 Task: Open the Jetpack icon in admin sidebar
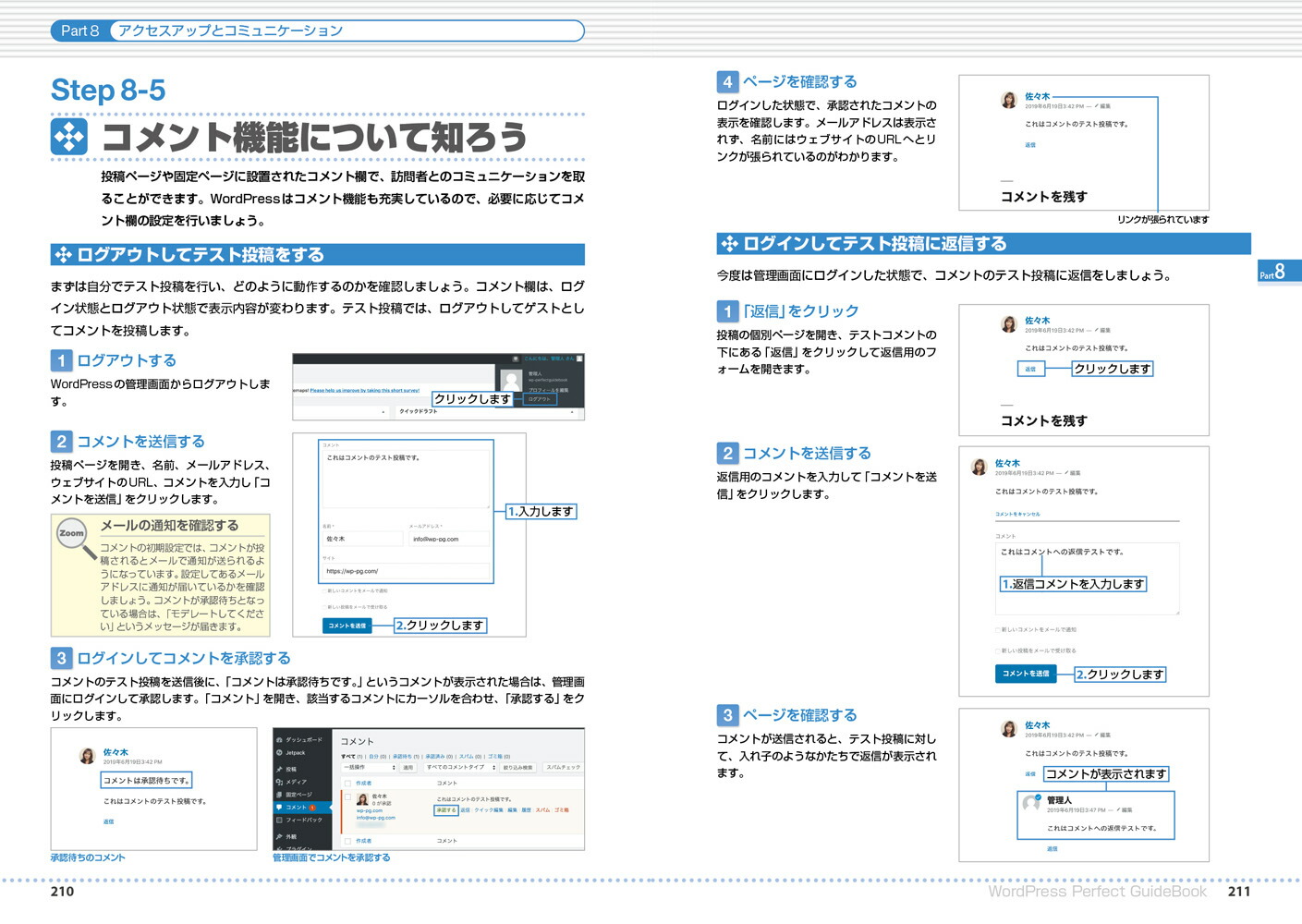tap(279, 752)
